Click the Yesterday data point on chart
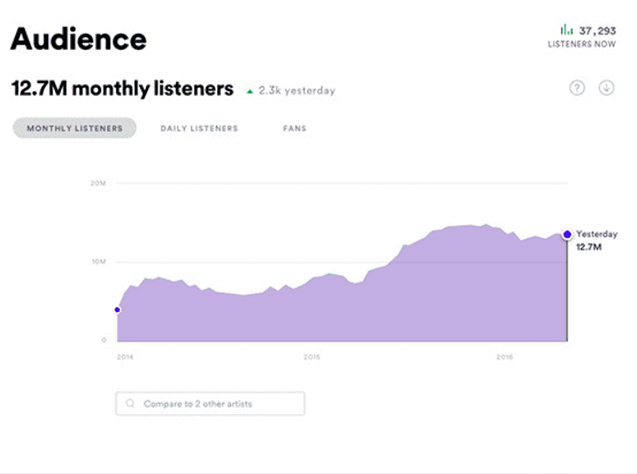The image size is (637, 474). click(567, 234)
